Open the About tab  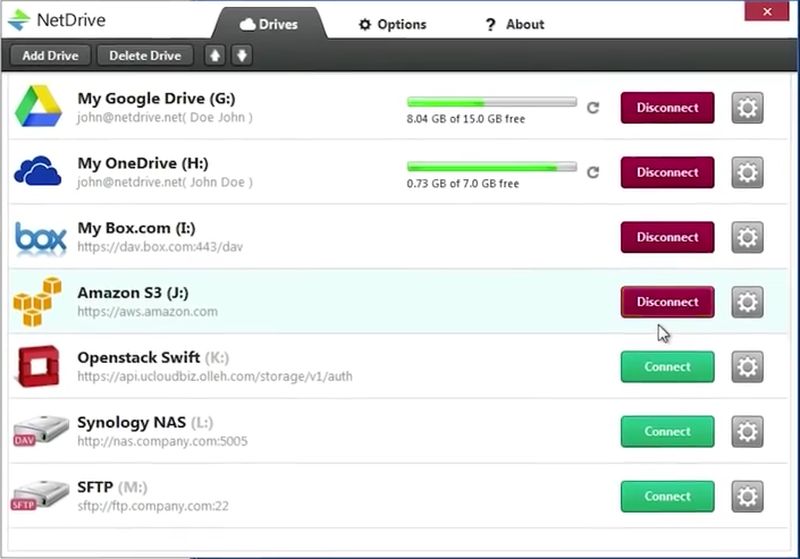[x=514, y=24]
